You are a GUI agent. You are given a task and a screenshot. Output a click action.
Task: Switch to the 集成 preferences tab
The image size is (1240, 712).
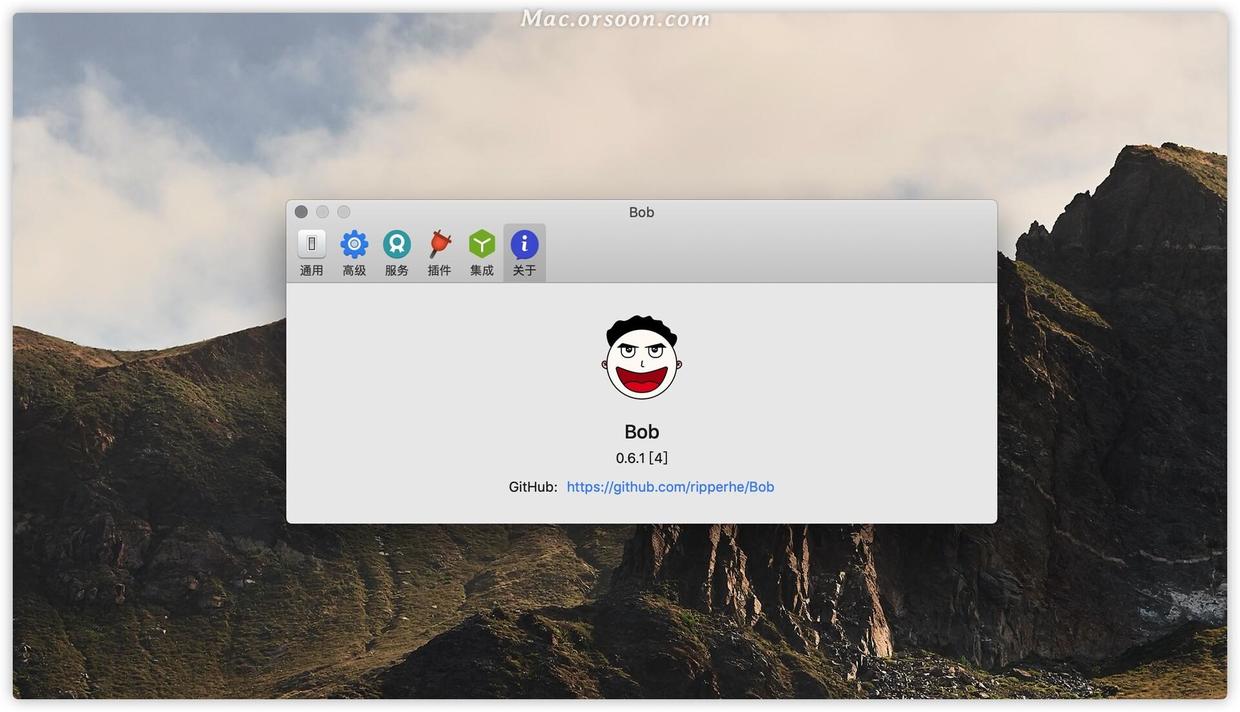tap(482, 252)
